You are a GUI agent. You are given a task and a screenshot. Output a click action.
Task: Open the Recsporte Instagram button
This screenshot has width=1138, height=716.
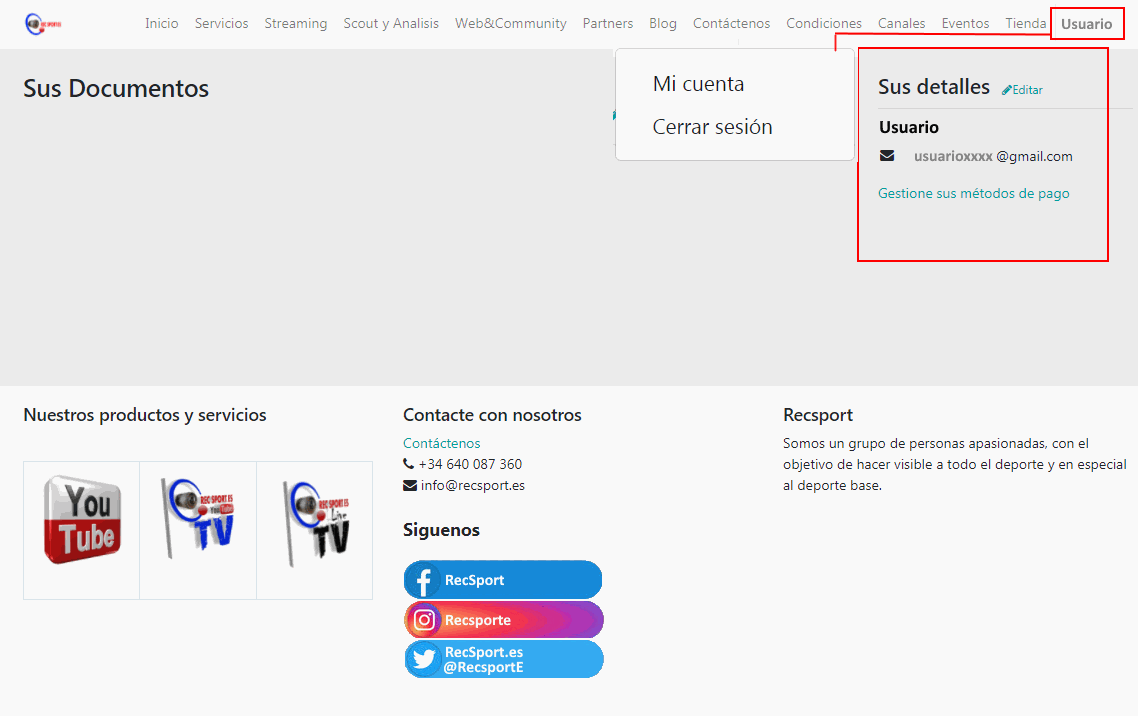[503, 620]
